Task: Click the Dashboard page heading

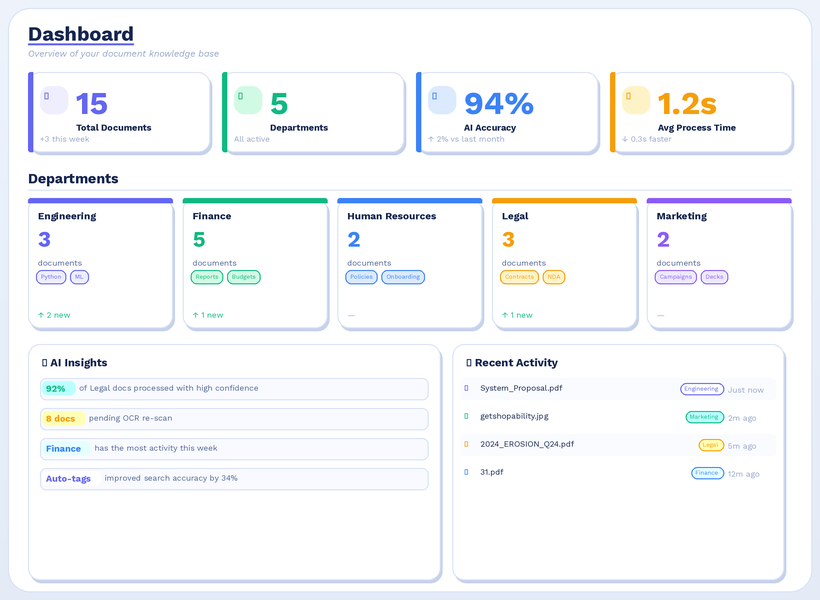Action: point(81,34)
